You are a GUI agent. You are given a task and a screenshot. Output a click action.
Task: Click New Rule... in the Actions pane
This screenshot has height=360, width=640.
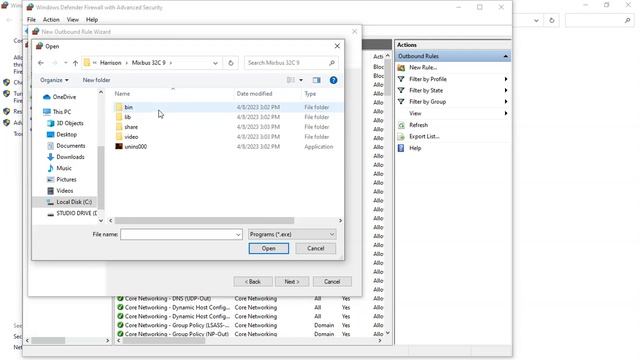(x=423, y=67)
